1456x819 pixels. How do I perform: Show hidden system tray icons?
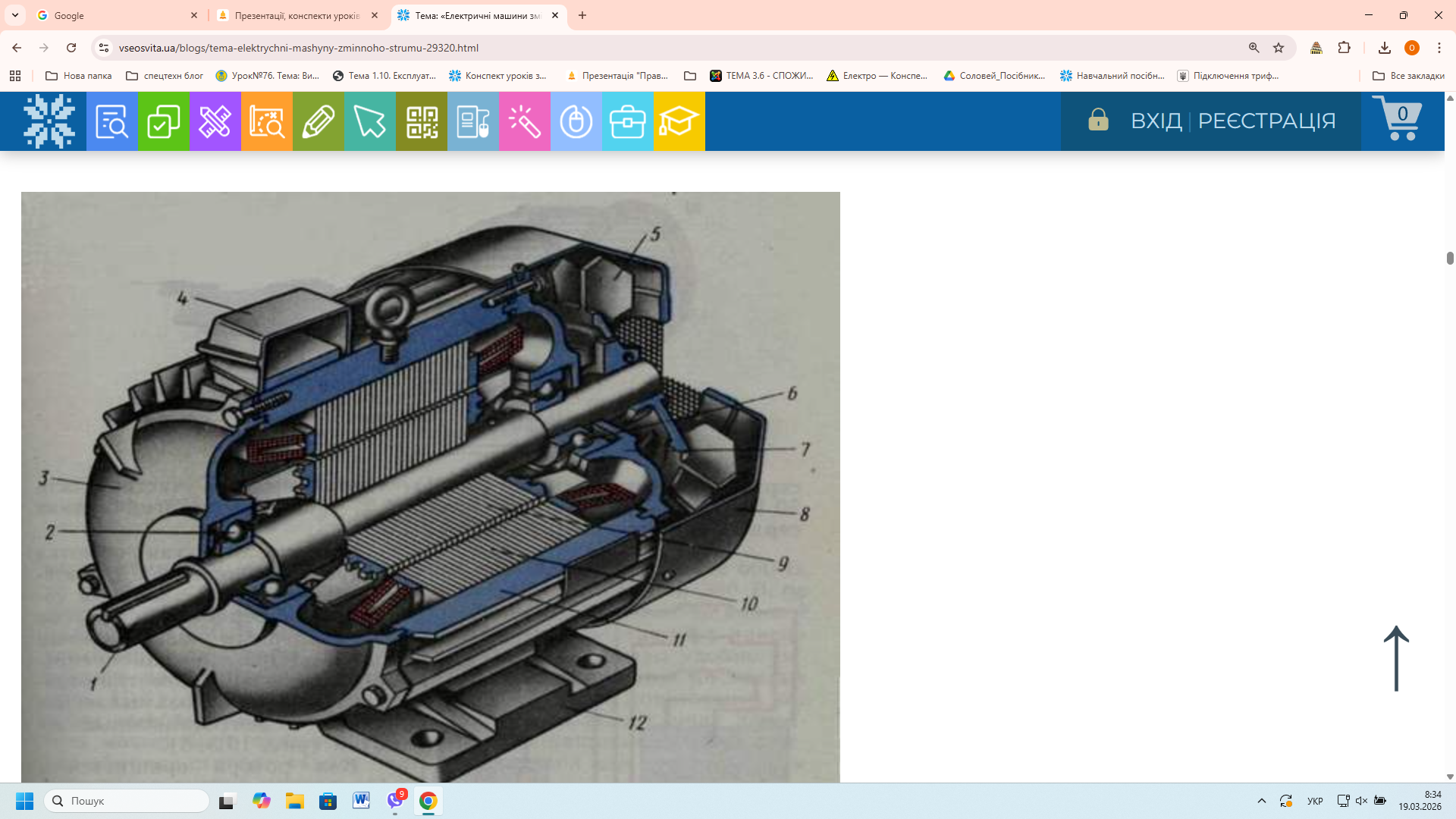click(x=1262, y=801)
